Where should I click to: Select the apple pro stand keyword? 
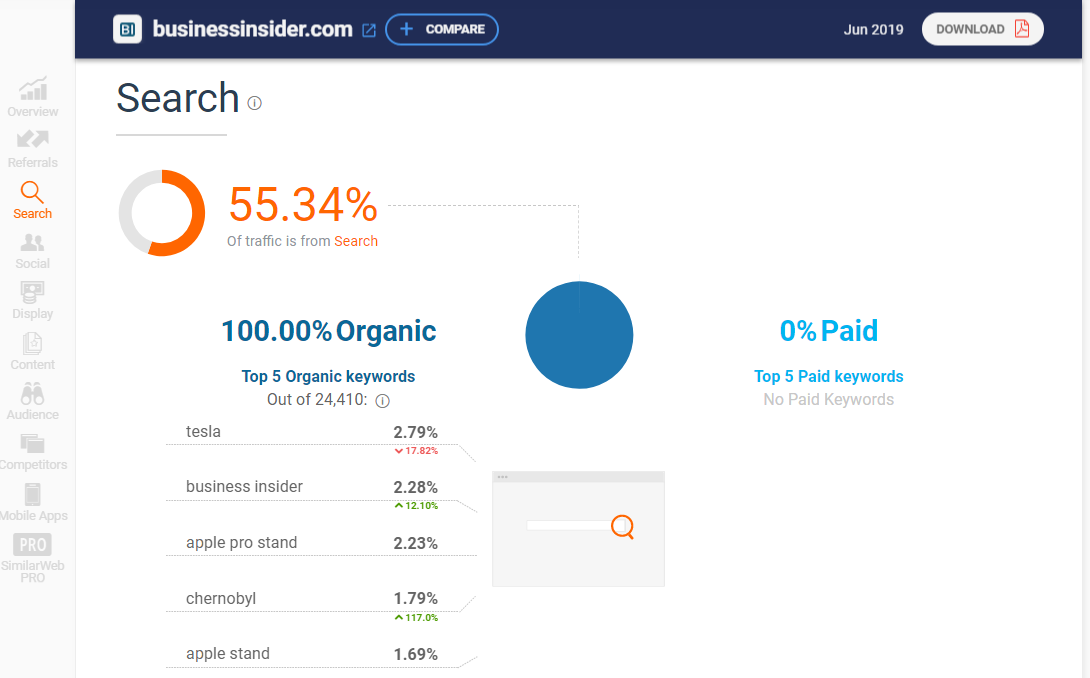[x=241, y=542]
